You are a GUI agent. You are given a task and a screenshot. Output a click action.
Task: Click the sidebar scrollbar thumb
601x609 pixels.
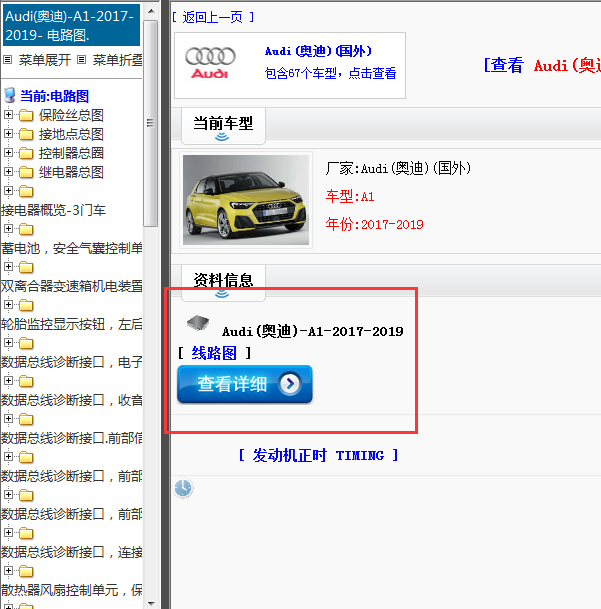[151, 123]
